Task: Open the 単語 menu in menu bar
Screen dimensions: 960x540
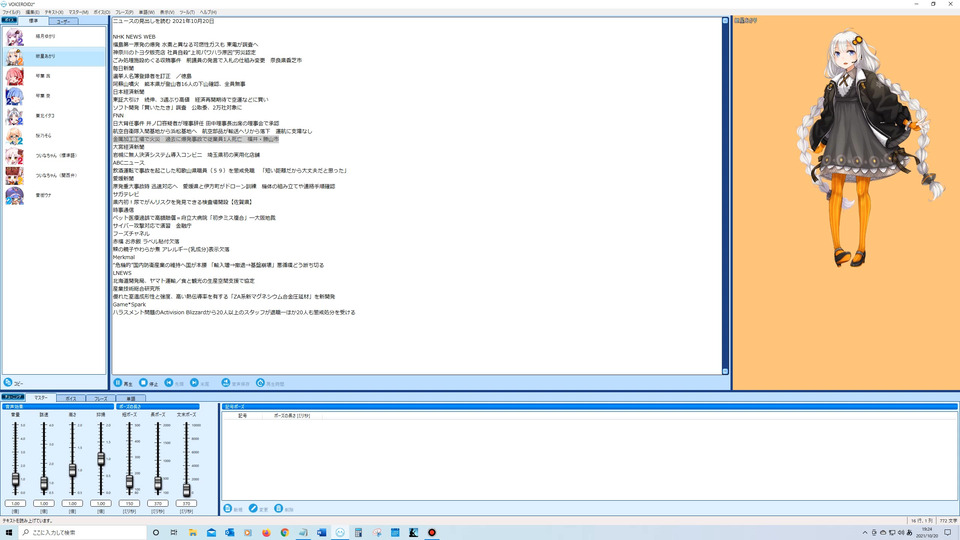Action: 146,12
